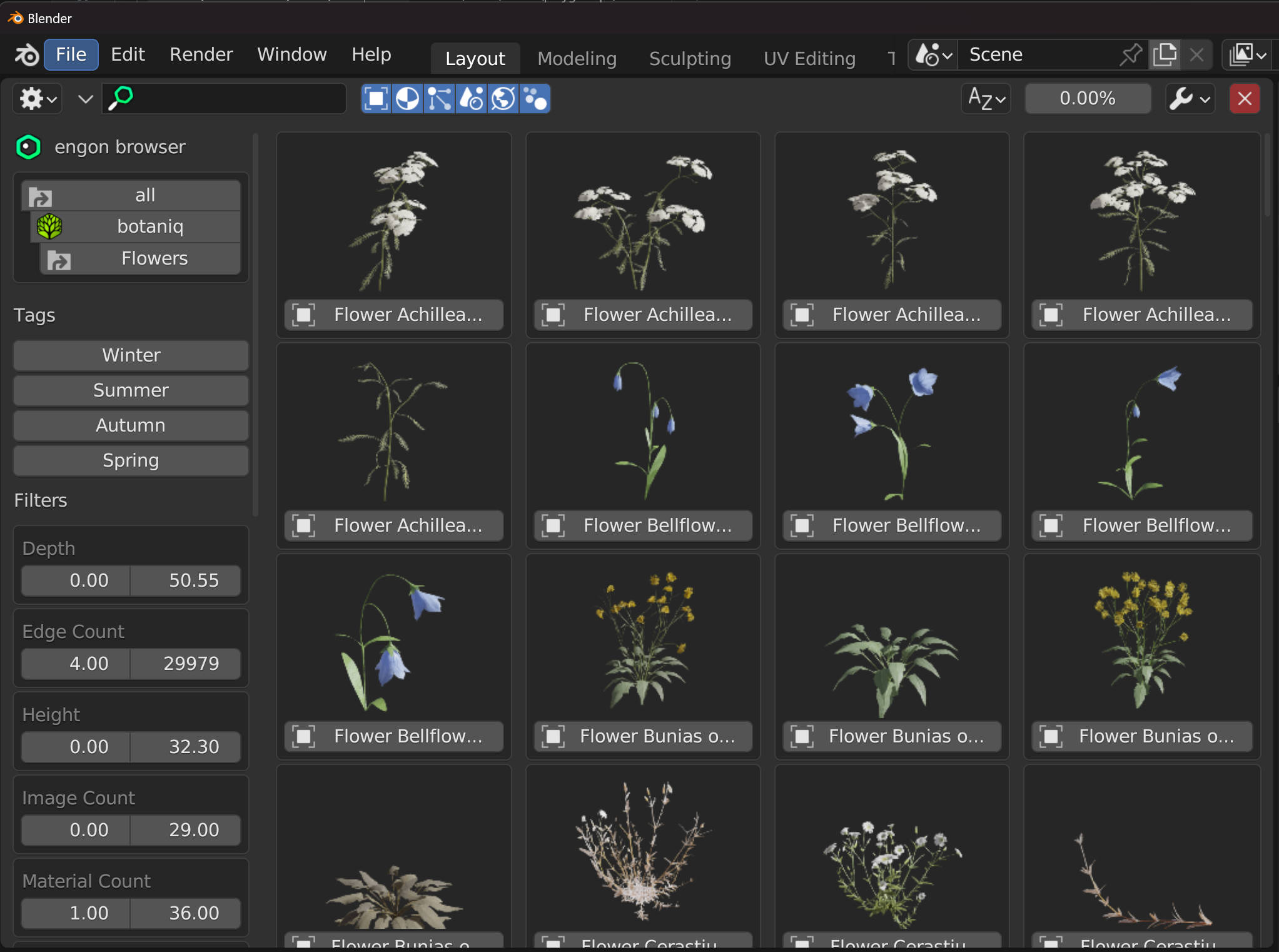The width and height of the screenshot is (1279, 952).
Task: Select the Autumn tag button
Action: 131,425
